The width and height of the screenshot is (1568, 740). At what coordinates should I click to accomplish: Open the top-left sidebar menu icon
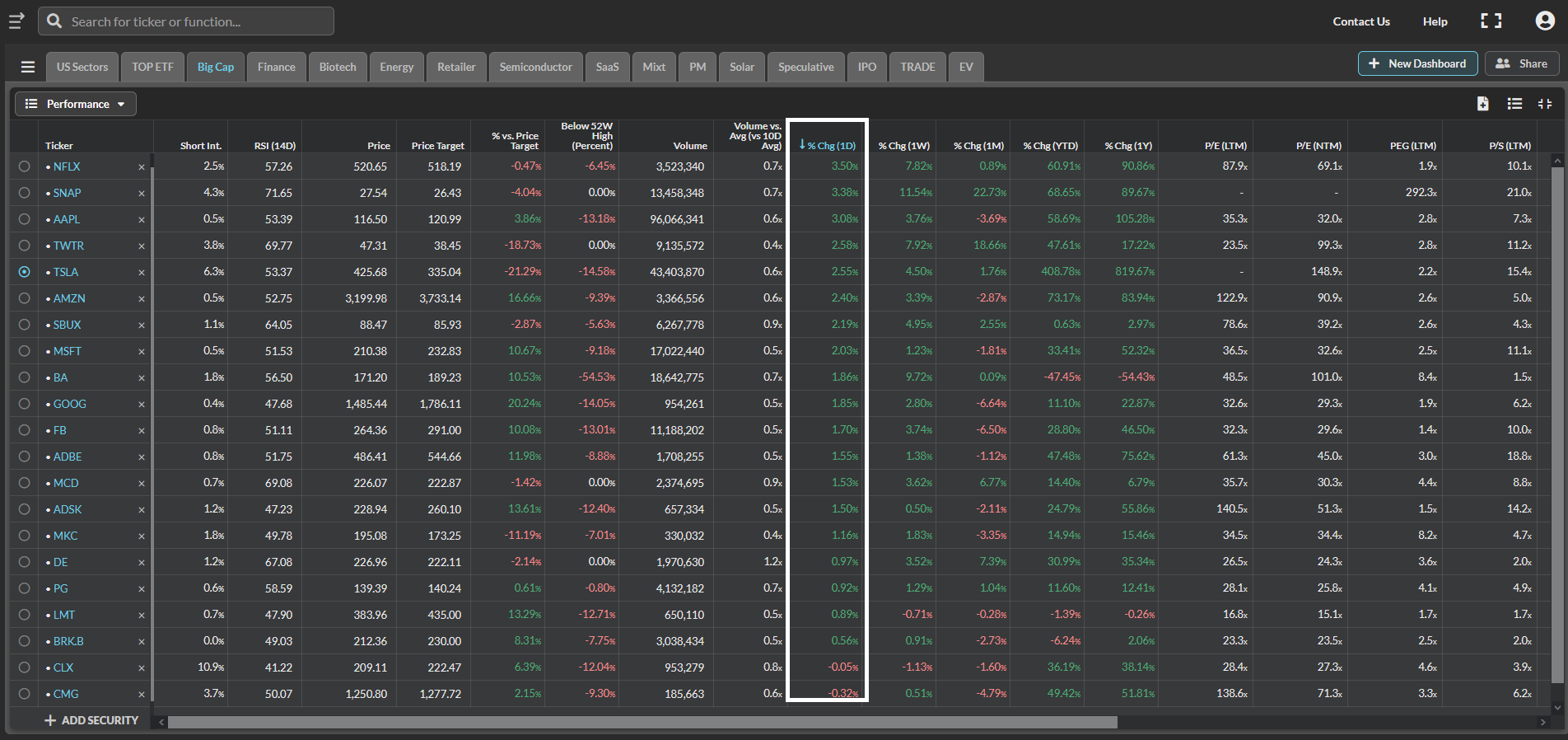coord(16,21)
